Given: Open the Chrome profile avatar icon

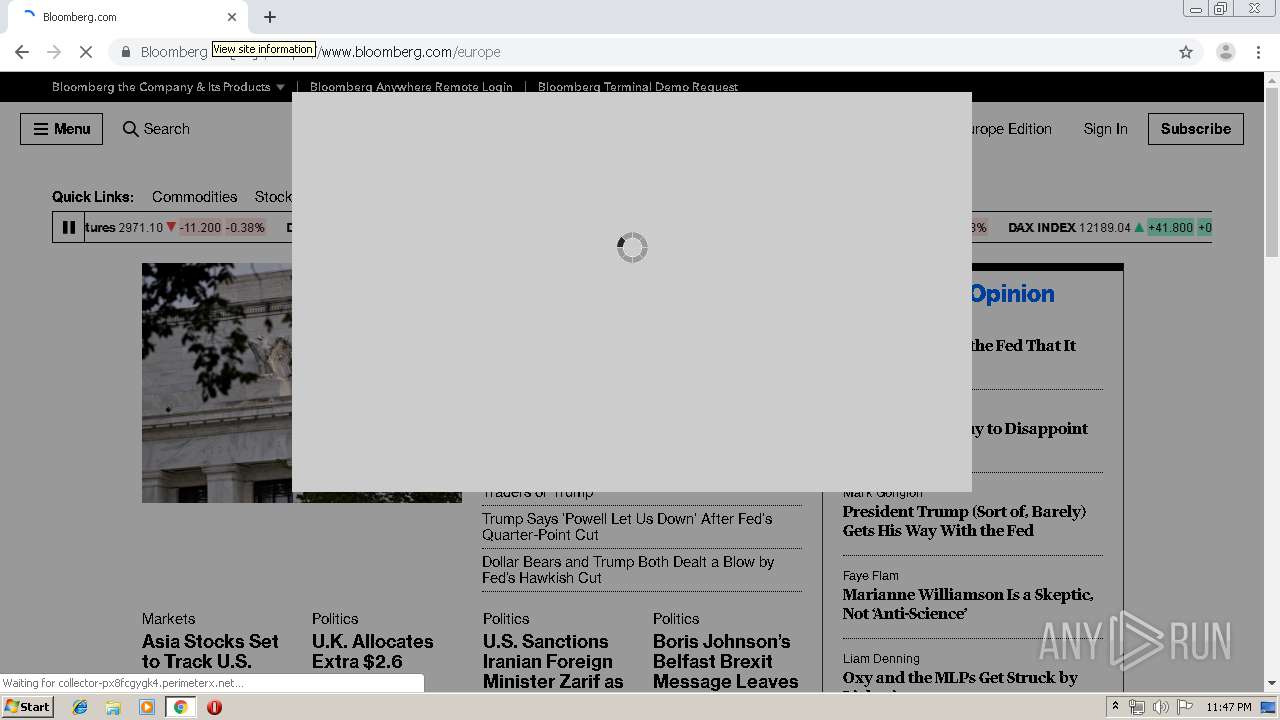Looking at the screenshot, I should pyautogui.click(x=1226, y=52).
